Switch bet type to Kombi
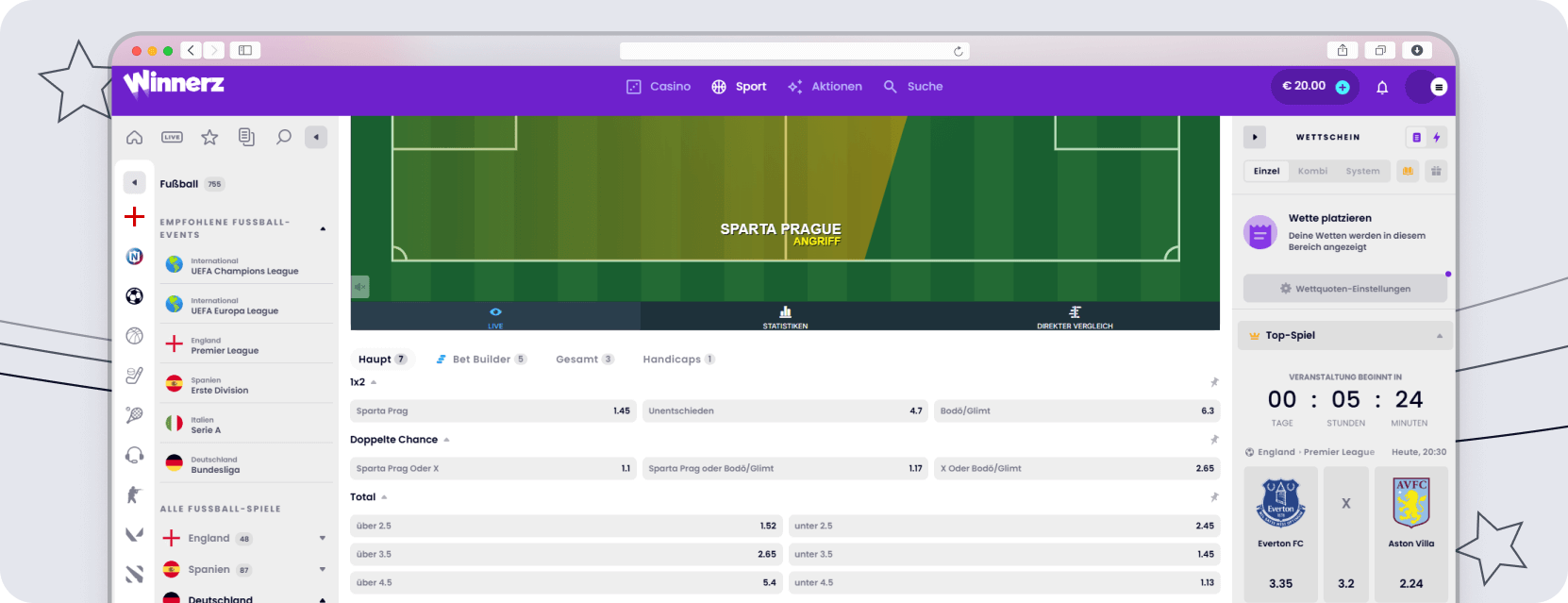The width and height of the screenshot is (1568, 603). (1312, 172)
